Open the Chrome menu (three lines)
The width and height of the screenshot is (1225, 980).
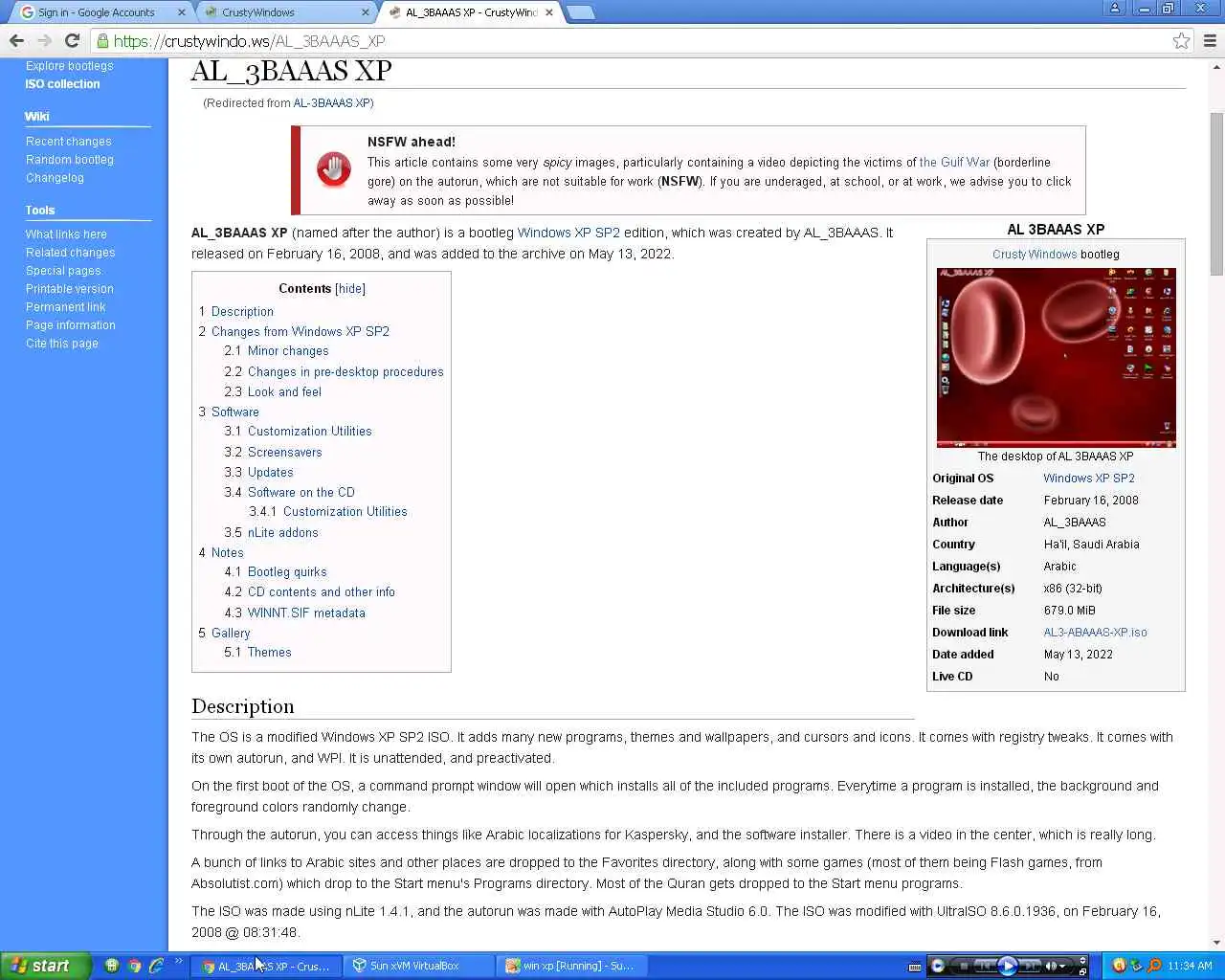pos(1210,40)
